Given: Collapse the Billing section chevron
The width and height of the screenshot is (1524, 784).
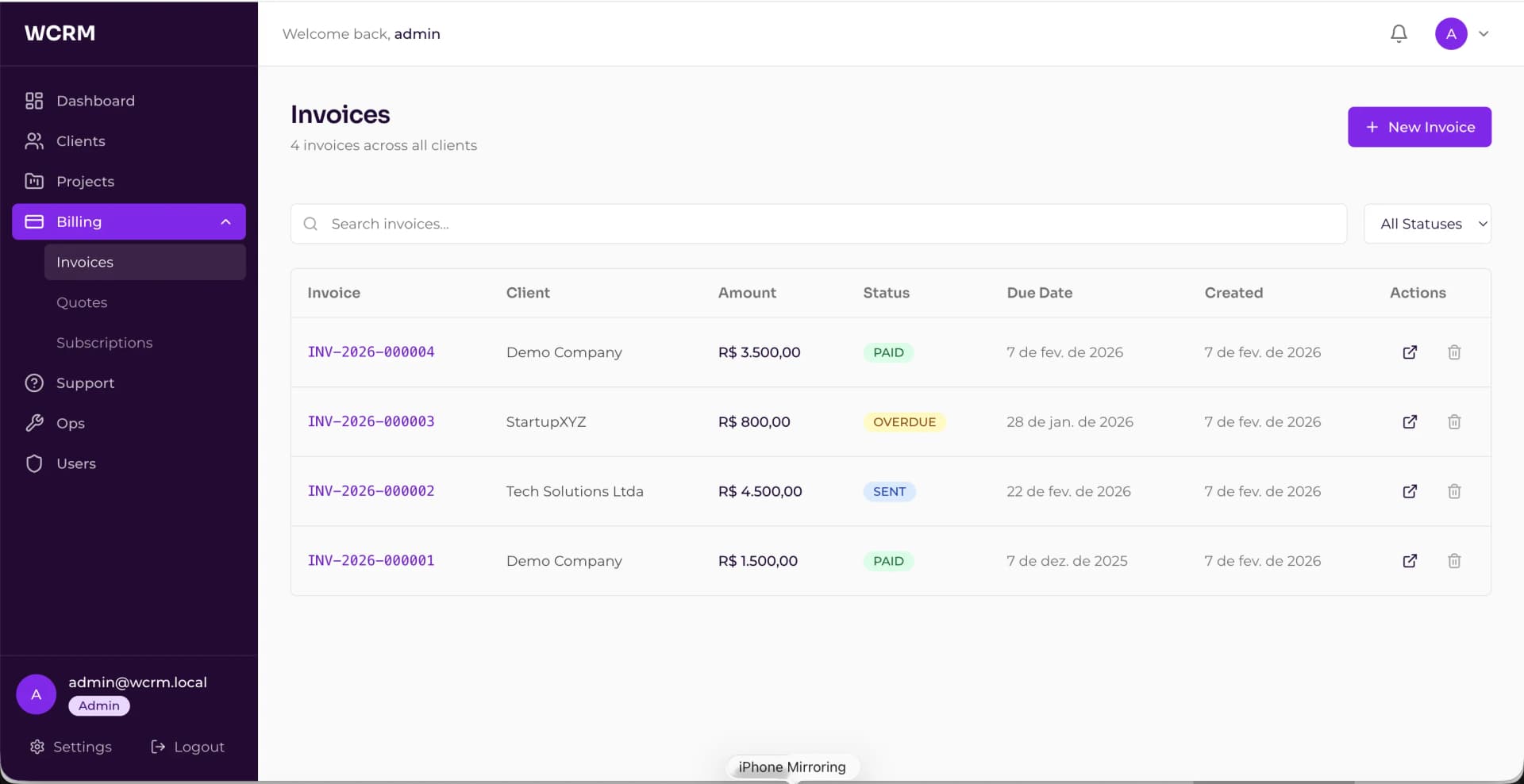Looking at the screenshot, I should point(225,221).
